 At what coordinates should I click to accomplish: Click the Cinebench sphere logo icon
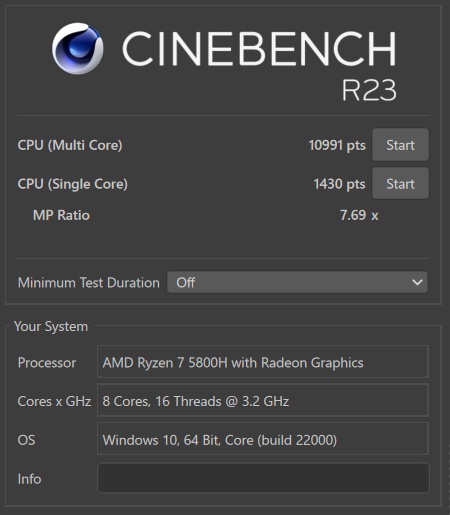77,48
